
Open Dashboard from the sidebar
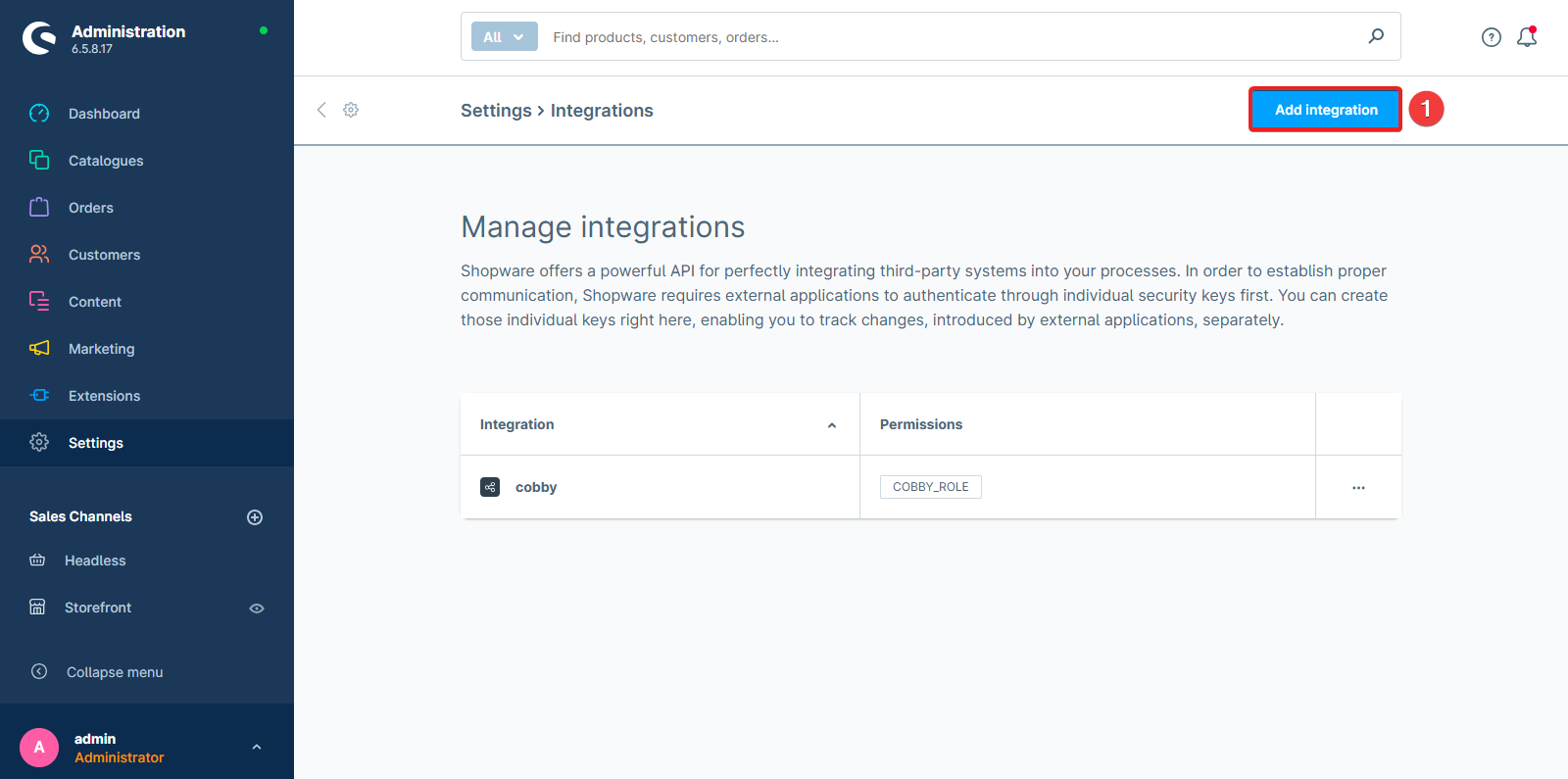pos(104,114)
